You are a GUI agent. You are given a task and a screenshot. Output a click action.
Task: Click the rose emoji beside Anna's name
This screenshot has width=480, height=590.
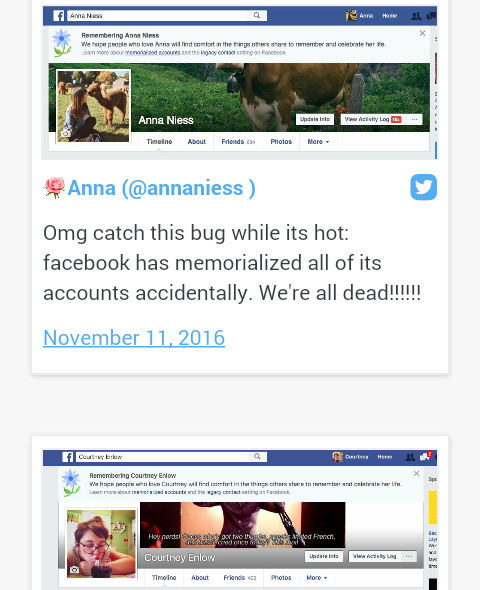[x=54, y=187]
